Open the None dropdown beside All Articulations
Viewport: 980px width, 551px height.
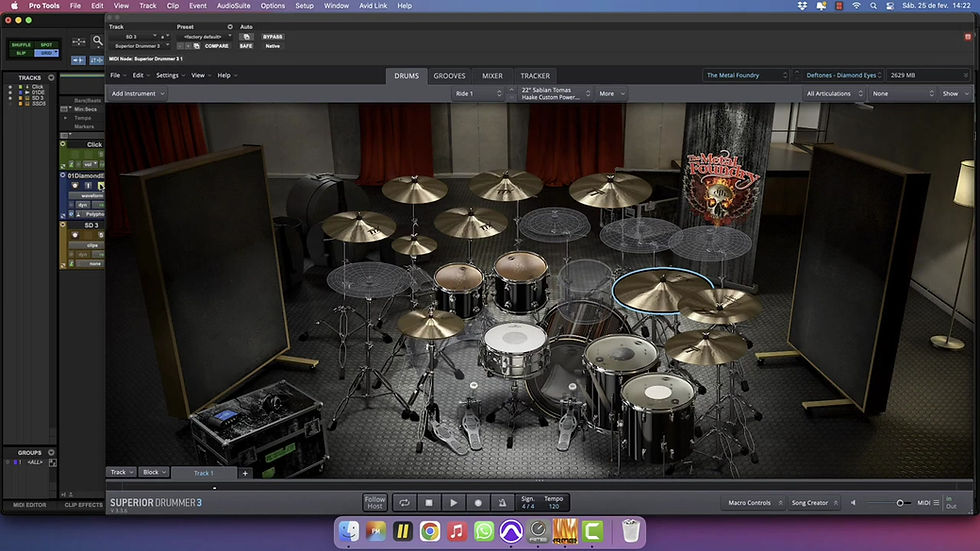coord(902,93)
